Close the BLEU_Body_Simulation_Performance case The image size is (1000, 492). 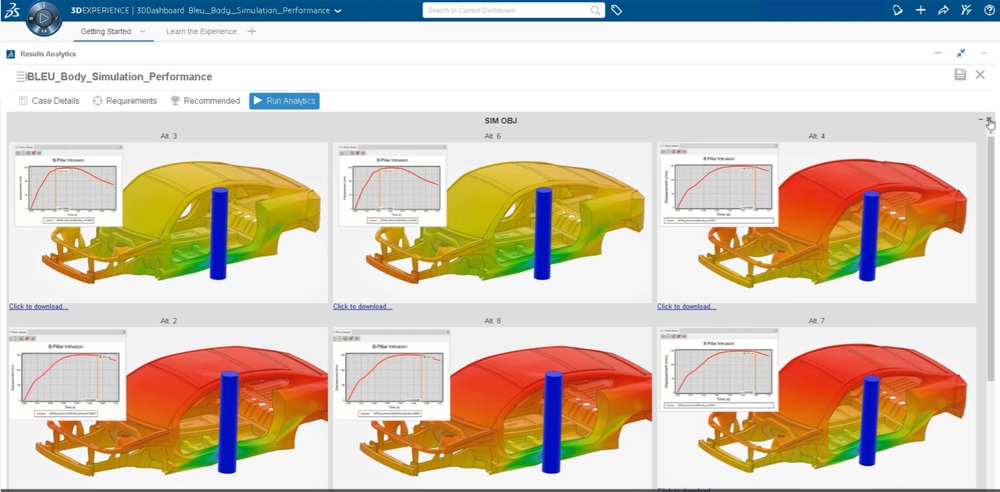(x=981, y=75)
